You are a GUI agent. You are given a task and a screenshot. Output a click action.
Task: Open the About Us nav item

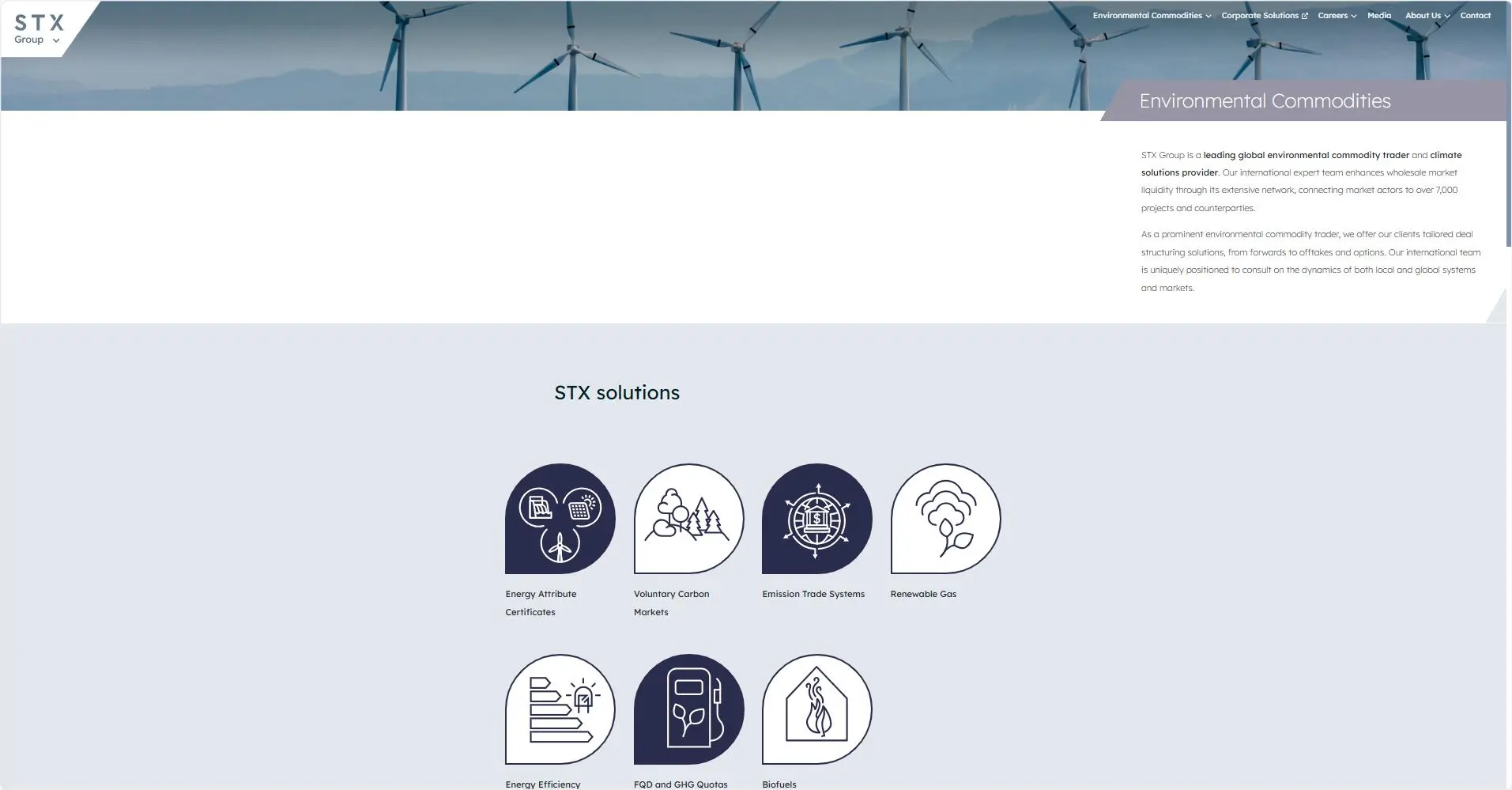click(1423, 15)
